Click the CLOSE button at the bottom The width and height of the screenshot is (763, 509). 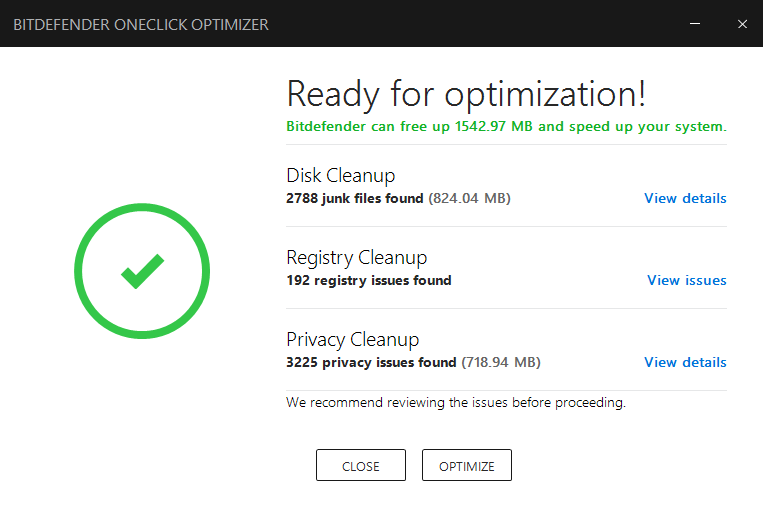[361, 465]
